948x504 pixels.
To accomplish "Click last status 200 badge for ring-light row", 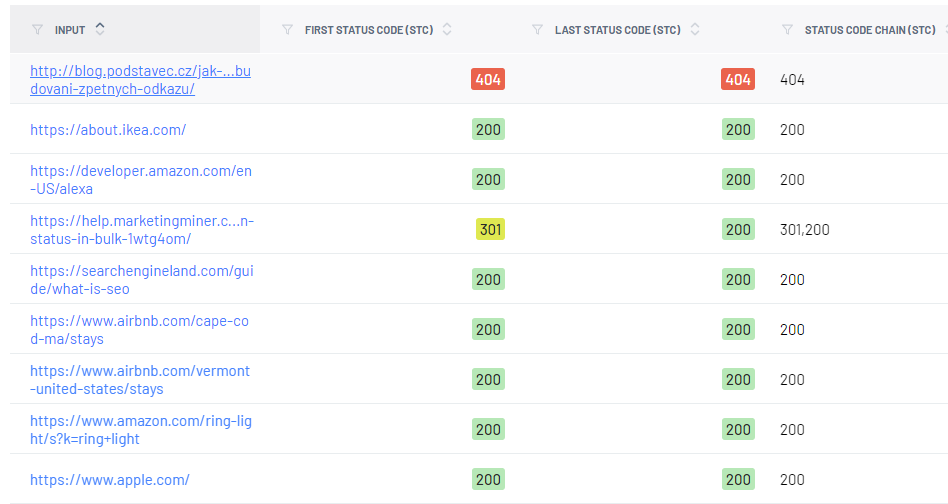I will 738,430.
